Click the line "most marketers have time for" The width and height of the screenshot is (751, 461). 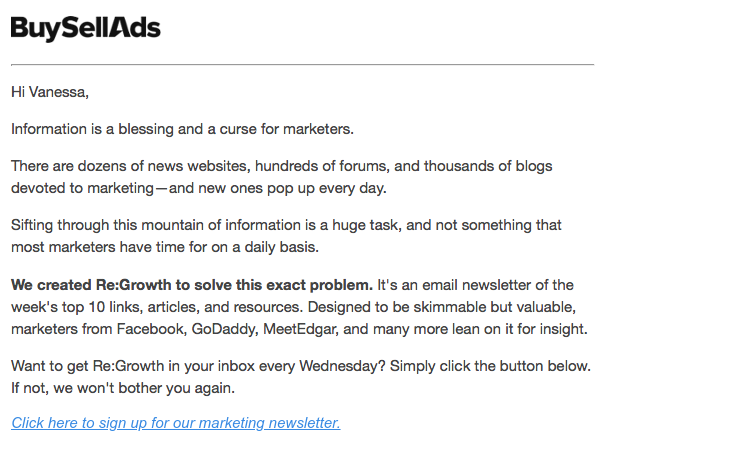[165, 247]
